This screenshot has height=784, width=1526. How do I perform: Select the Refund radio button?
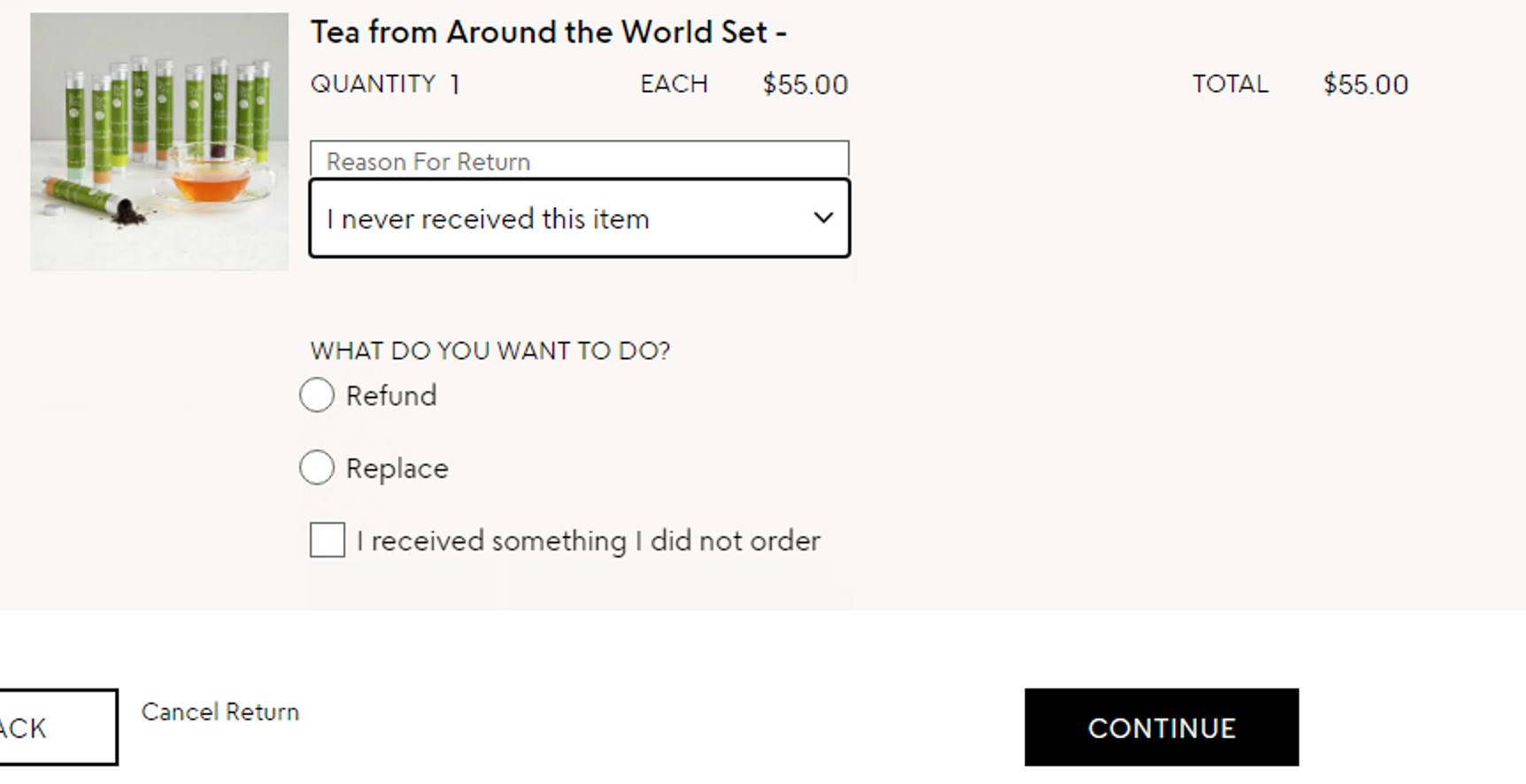pos(317,395)
